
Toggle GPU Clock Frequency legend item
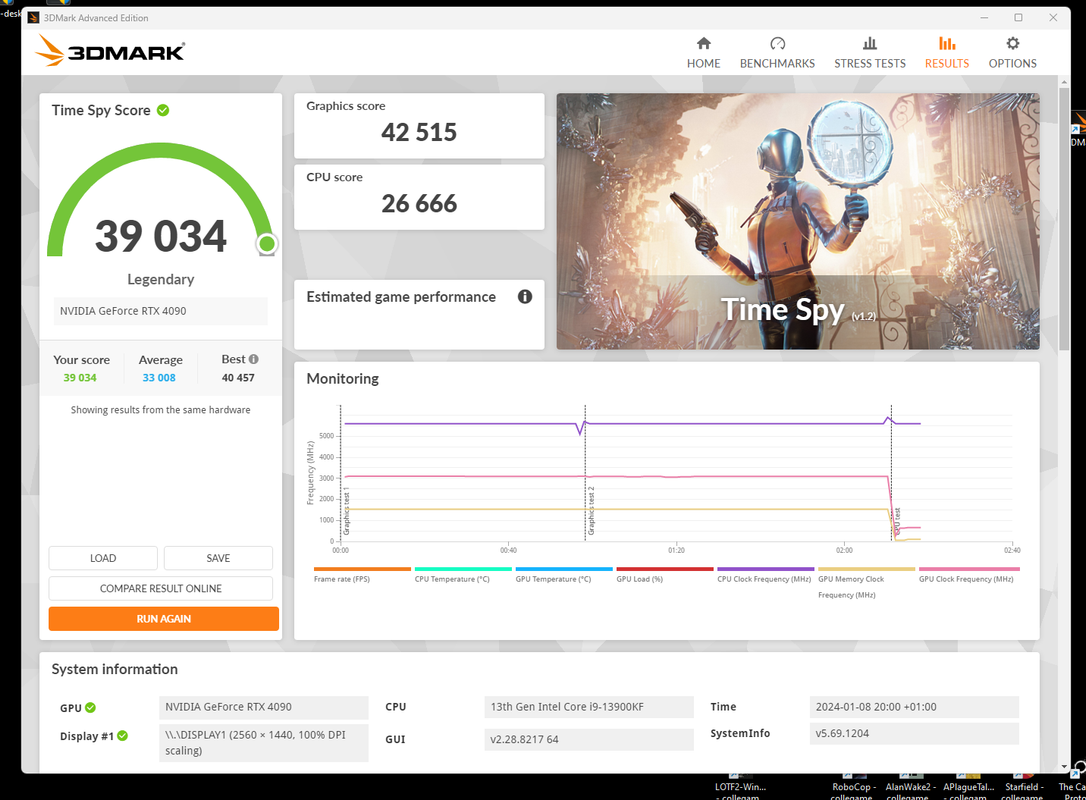coord(968,575)
